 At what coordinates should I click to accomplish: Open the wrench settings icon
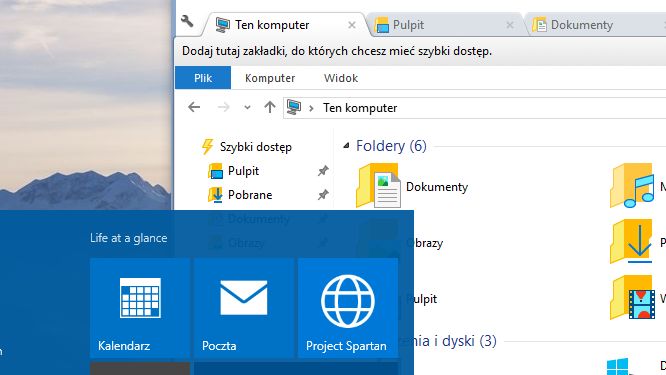click(187, 21)
